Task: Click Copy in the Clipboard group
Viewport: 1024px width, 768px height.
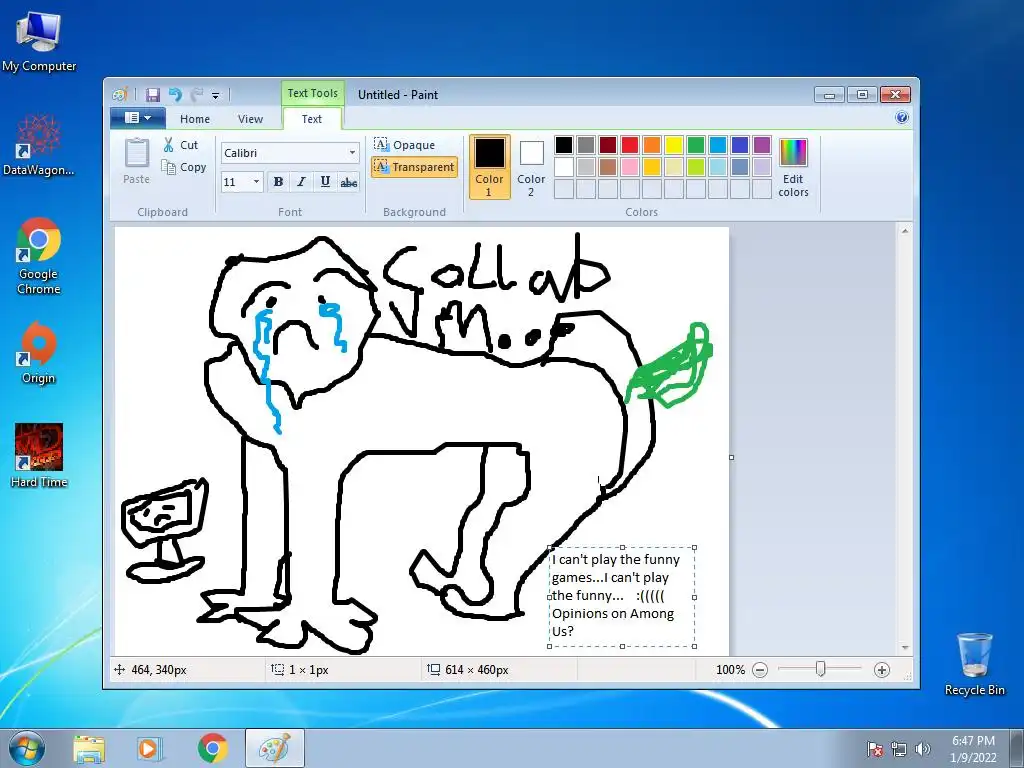Action: 184,167
